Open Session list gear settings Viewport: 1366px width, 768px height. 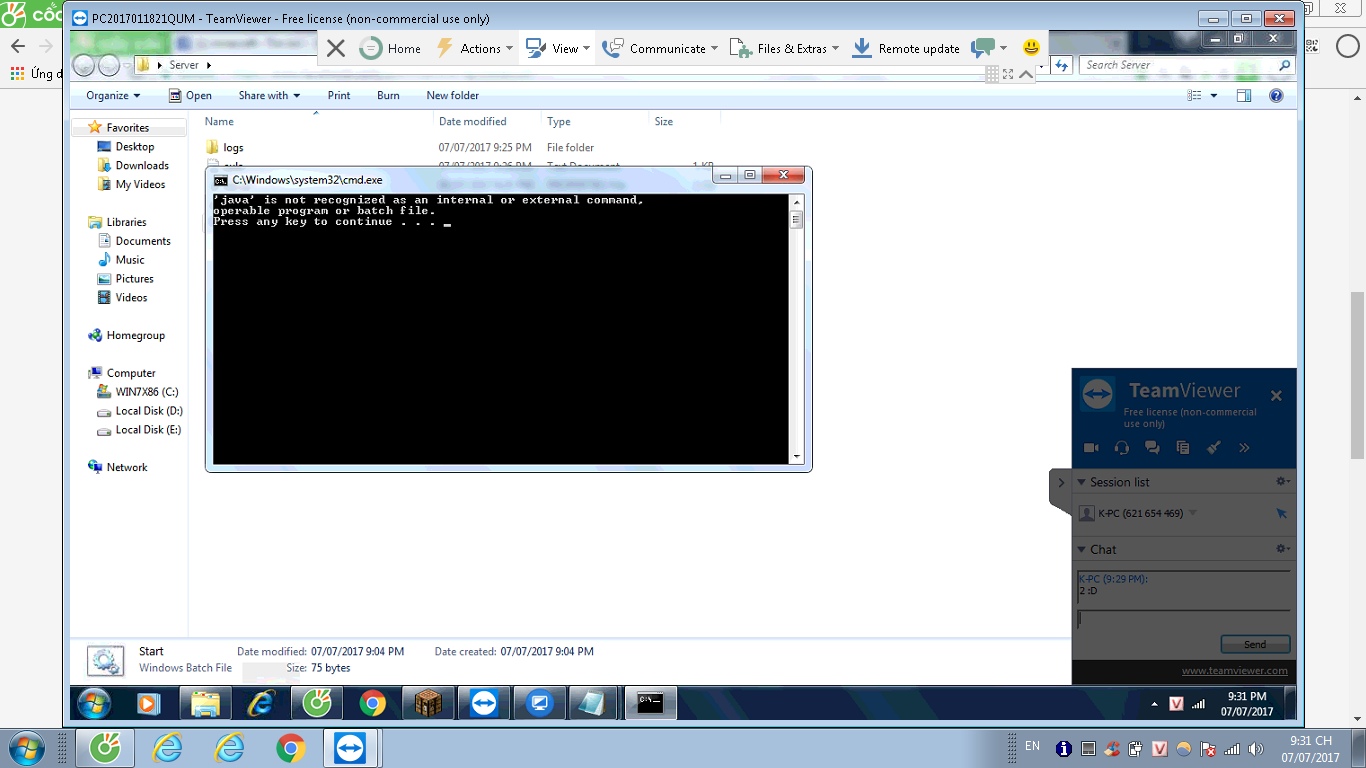coord(1283,482)
